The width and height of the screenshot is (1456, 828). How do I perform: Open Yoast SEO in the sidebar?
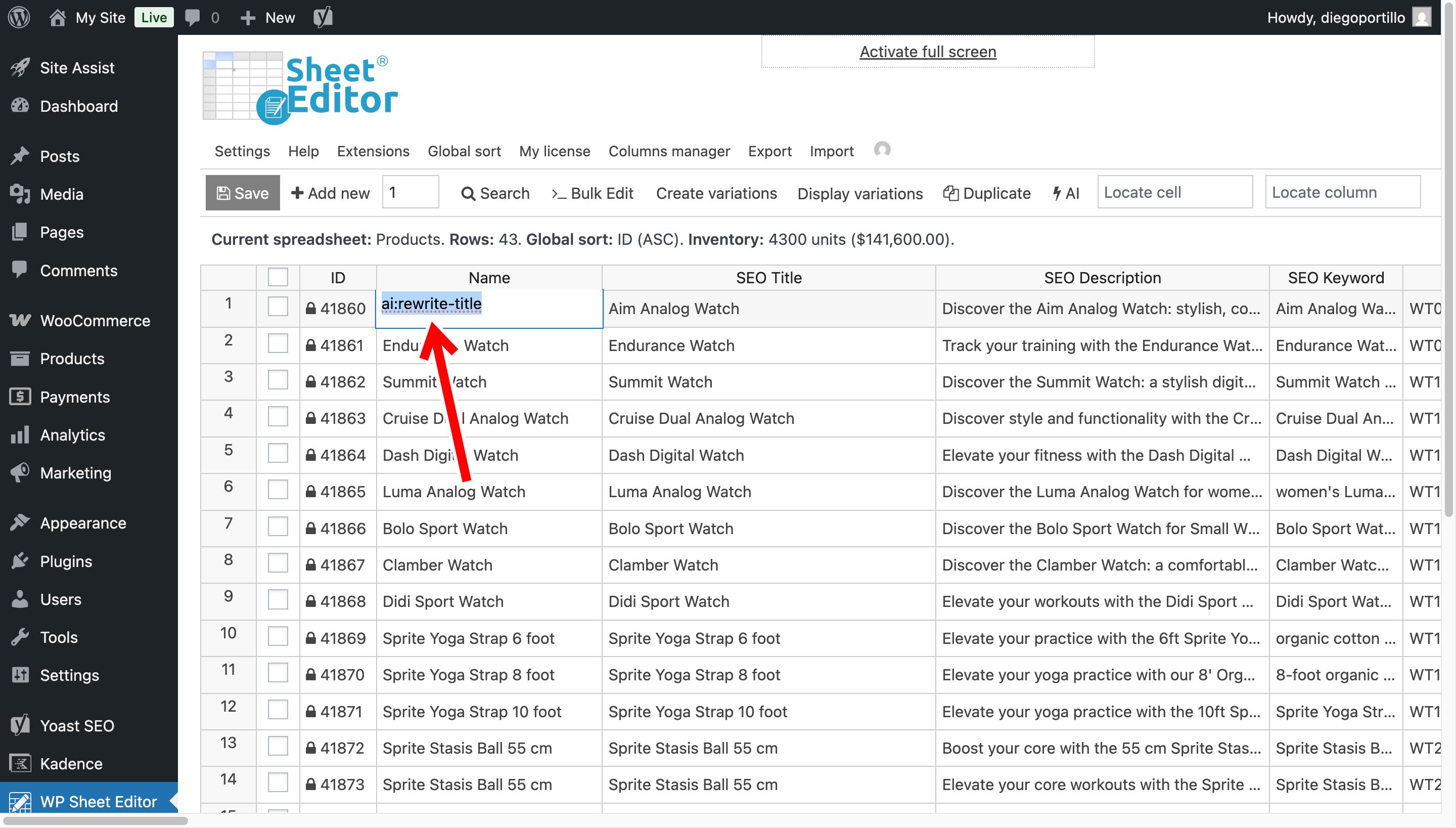(77, 725)
